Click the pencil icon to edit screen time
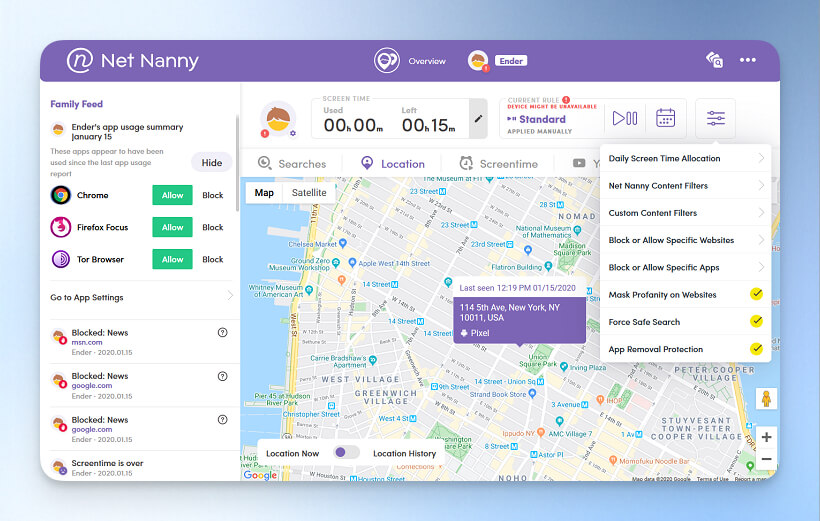 [478, 119]
